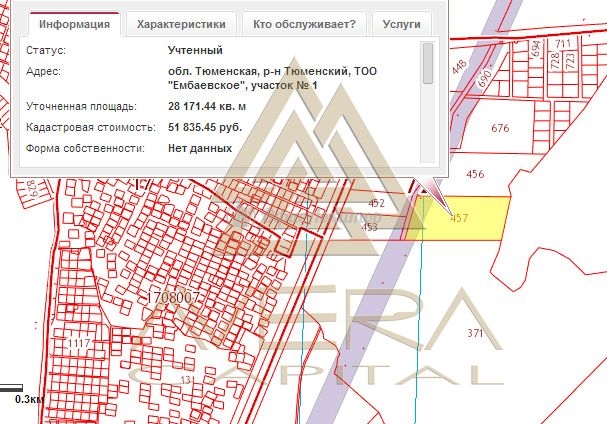Open the Информация tab
Image resolution: width=607 pixels, height=424 pixels.
[x=74, y=24]
